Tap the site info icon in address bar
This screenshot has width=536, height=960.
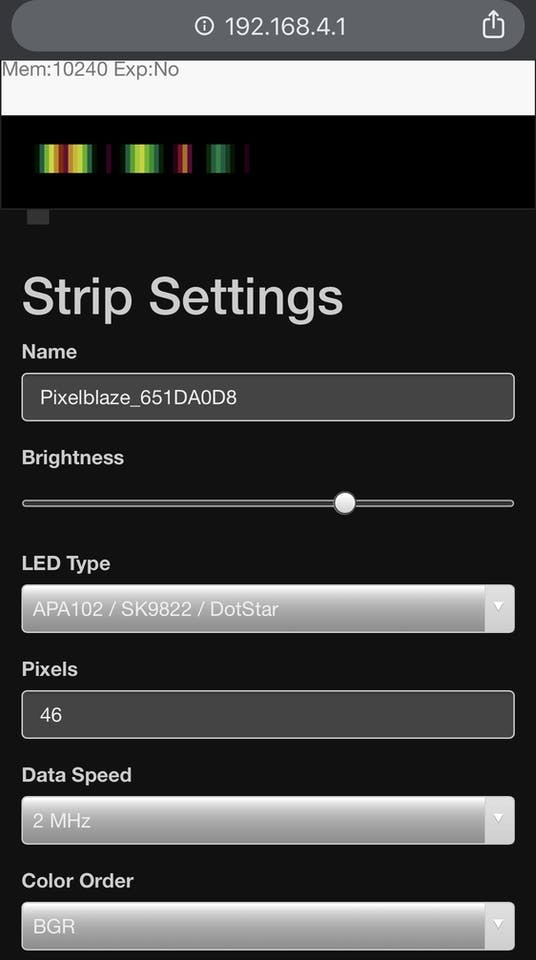click(204, 26)
